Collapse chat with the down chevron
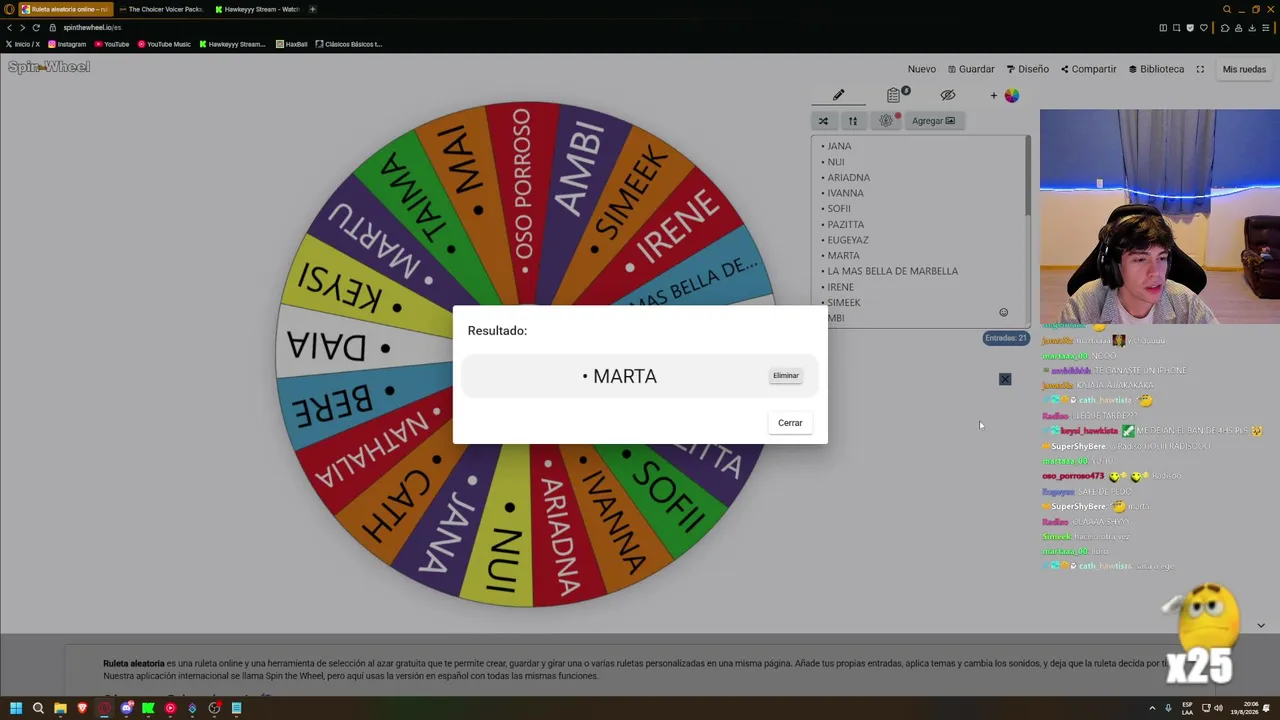Image resolution: width=1280 pixels, height=720 pixels. tap(1261, 625)
